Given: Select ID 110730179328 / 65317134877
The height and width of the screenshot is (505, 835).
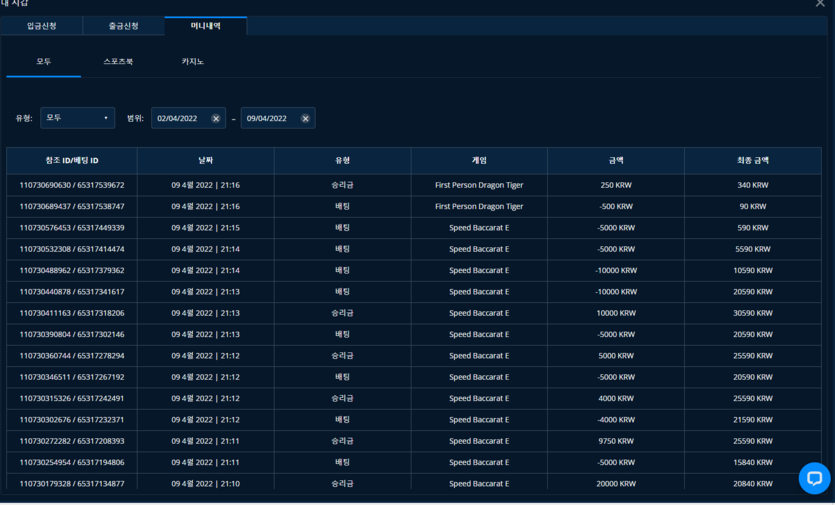Looking at the screenshot, I should (72, 484).
